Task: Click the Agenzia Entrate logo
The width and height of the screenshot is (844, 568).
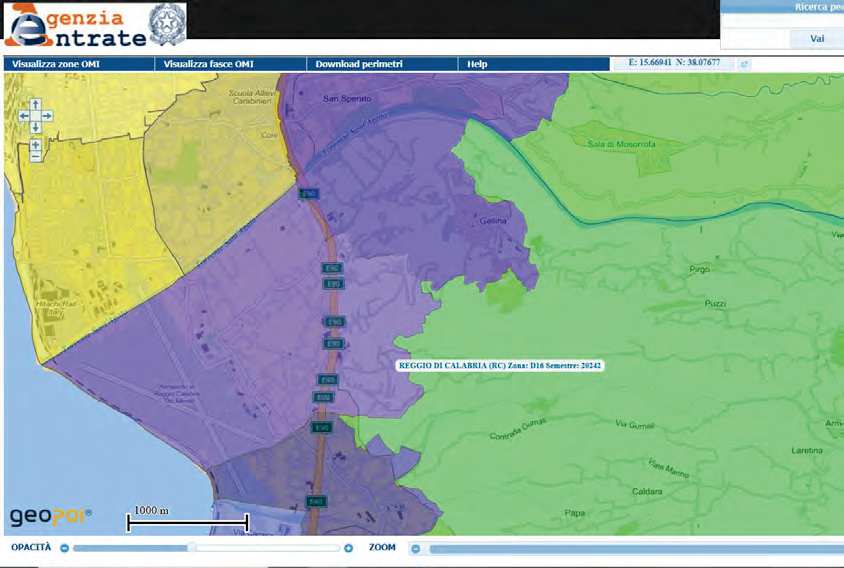Action: tap(93, 26)
